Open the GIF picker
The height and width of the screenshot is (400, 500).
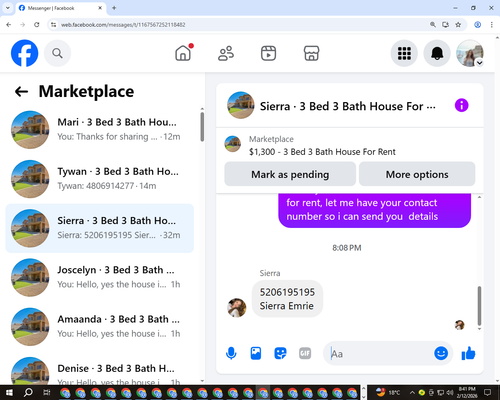coord(305,353)
